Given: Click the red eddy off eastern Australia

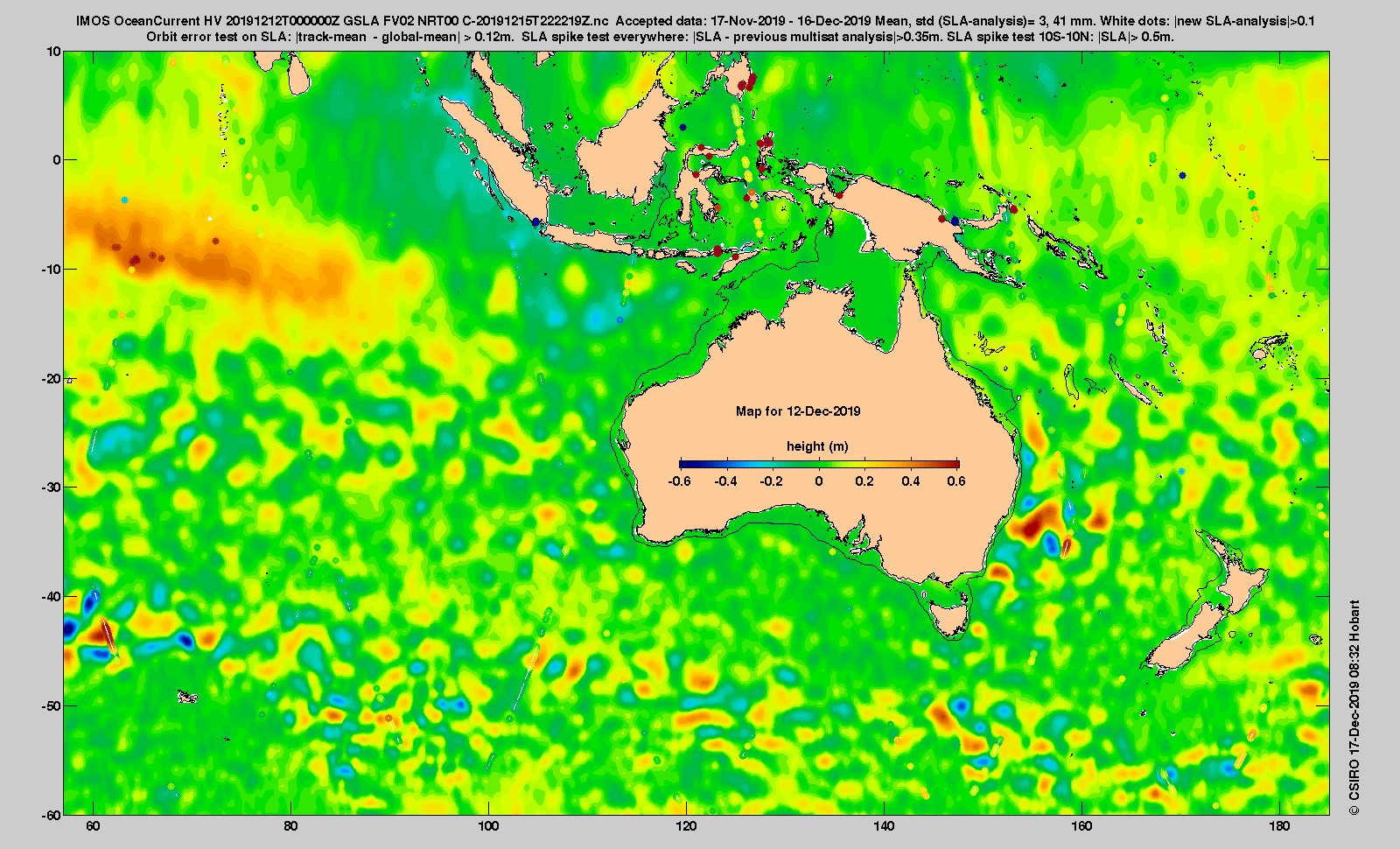Looking at the screenshot, I should click(x=1034, y=523).
